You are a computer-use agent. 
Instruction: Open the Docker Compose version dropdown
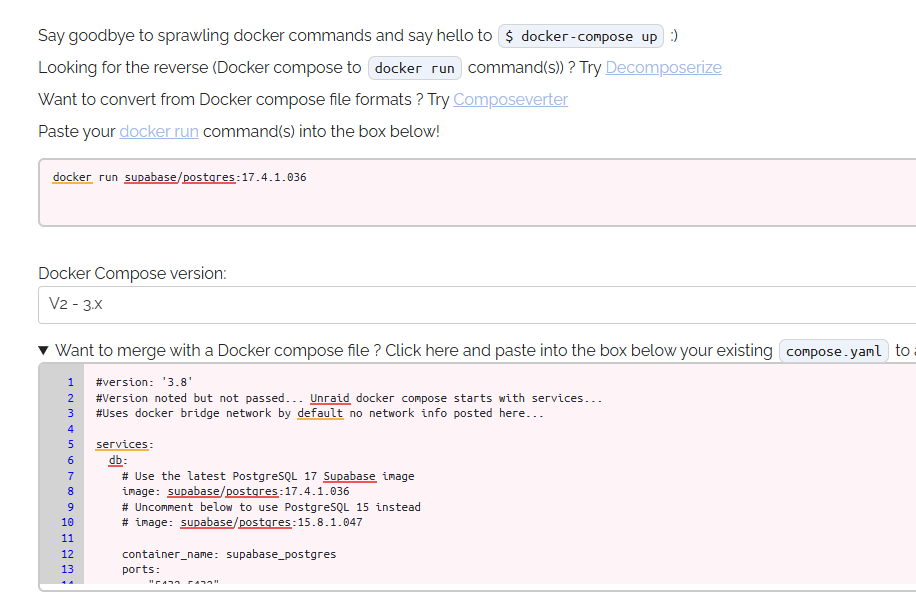[477, 304]
